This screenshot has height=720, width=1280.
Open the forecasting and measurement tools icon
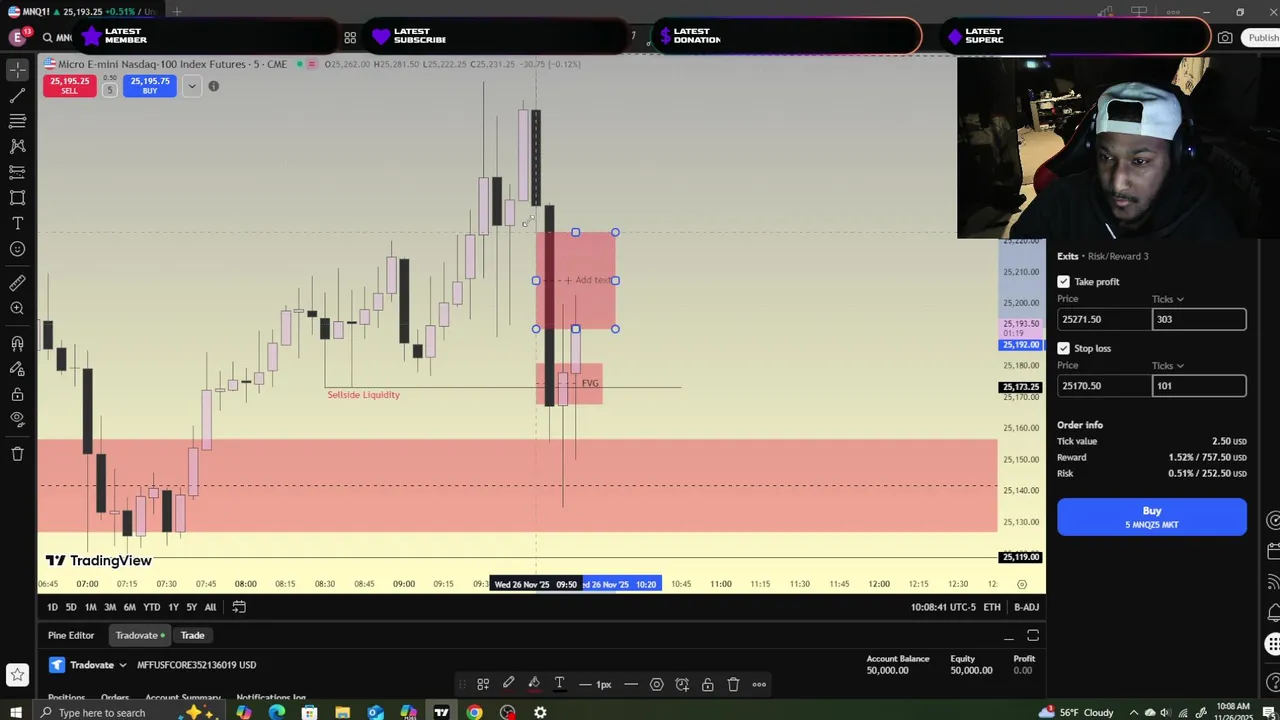[17, 172]
